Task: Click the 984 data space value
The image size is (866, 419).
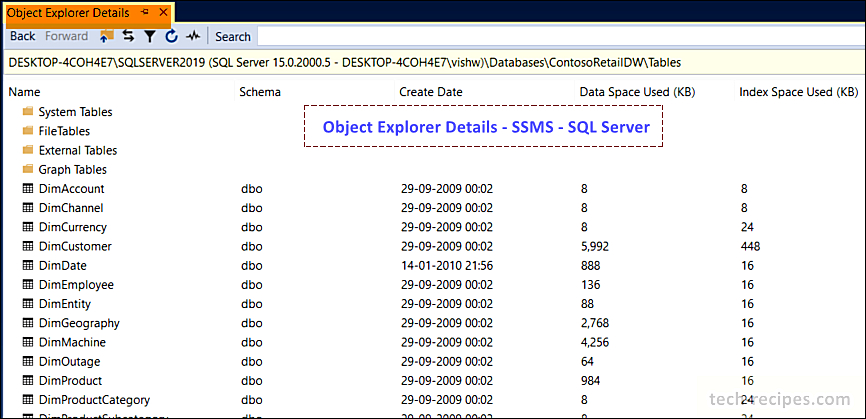Action: coord(590,381)
